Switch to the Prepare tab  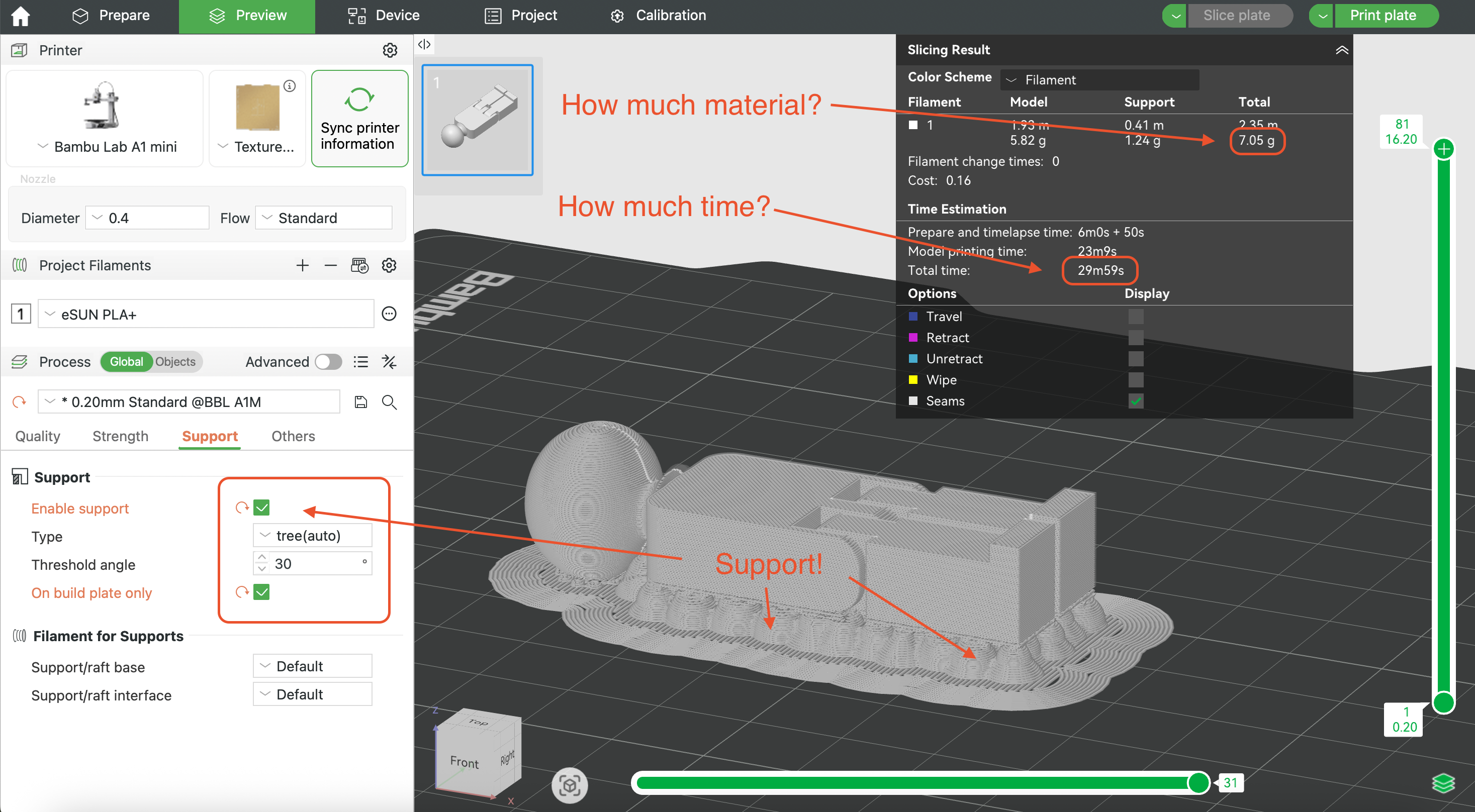pyautogui.click(x=112, y=16)
